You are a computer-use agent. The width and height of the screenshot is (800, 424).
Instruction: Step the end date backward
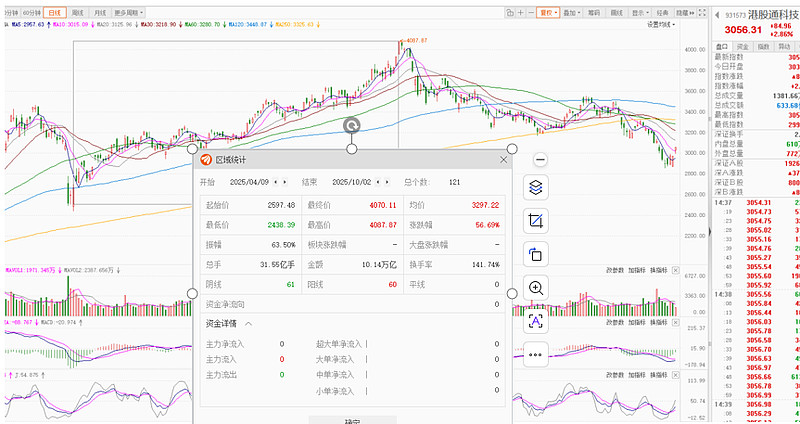[378, 182]
